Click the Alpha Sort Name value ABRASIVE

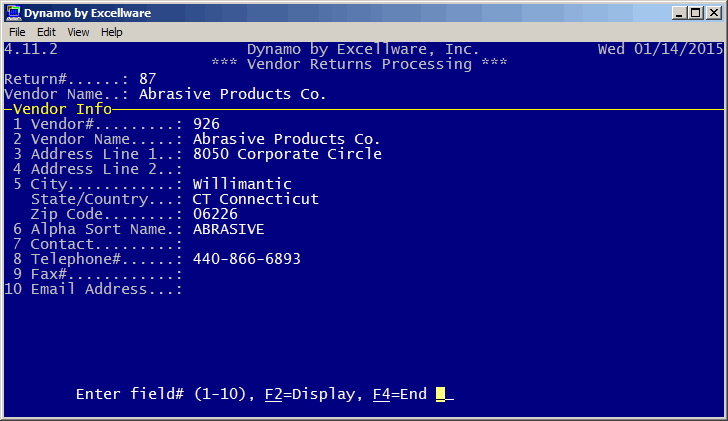[228, 229]
